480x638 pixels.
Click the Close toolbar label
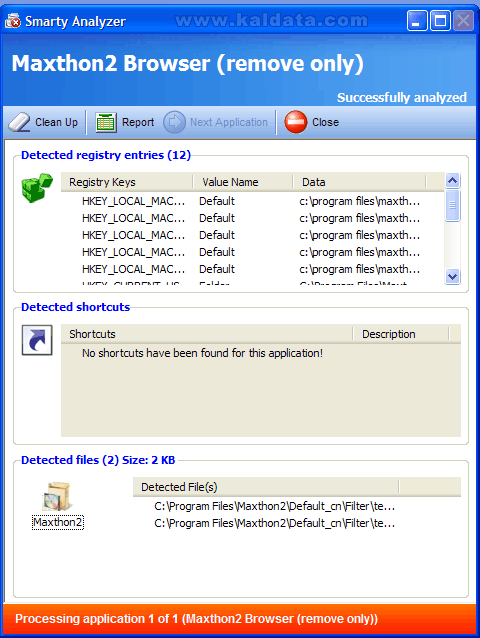coord(325,122)
